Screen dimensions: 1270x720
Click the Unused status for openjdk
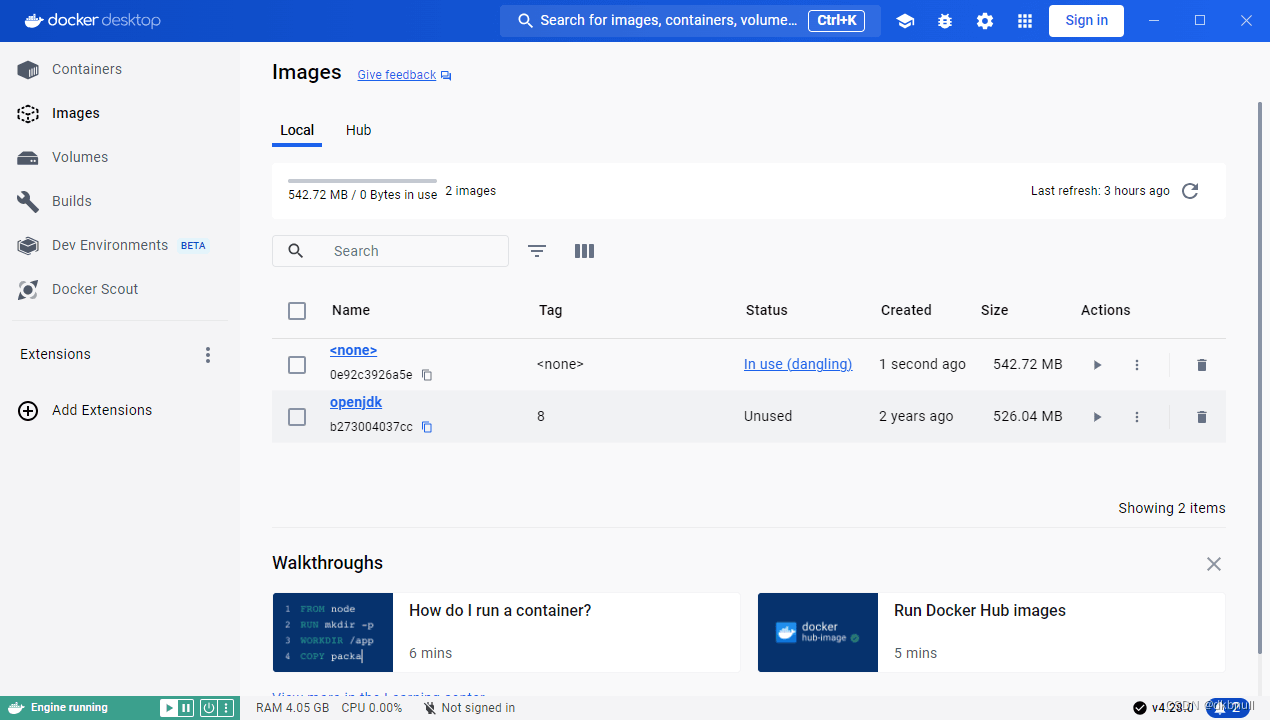(768, 417)
